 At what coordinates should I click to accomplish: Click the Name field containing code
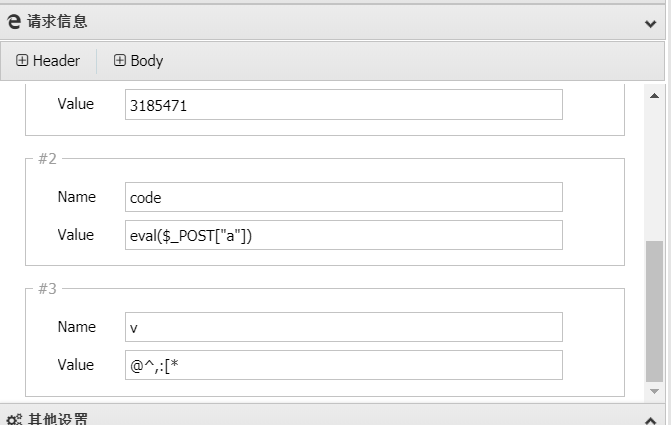coord(343,197)
